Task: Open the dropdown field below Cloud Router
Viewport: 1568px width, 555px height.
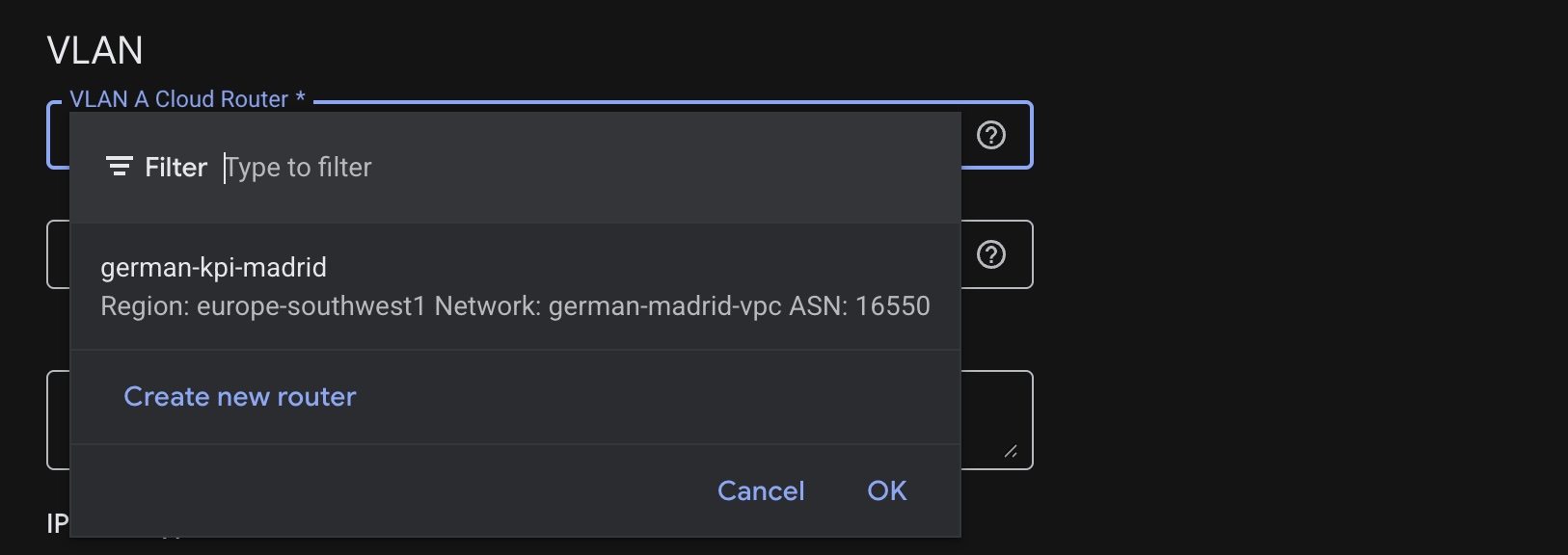Action: tap(58, 255)
